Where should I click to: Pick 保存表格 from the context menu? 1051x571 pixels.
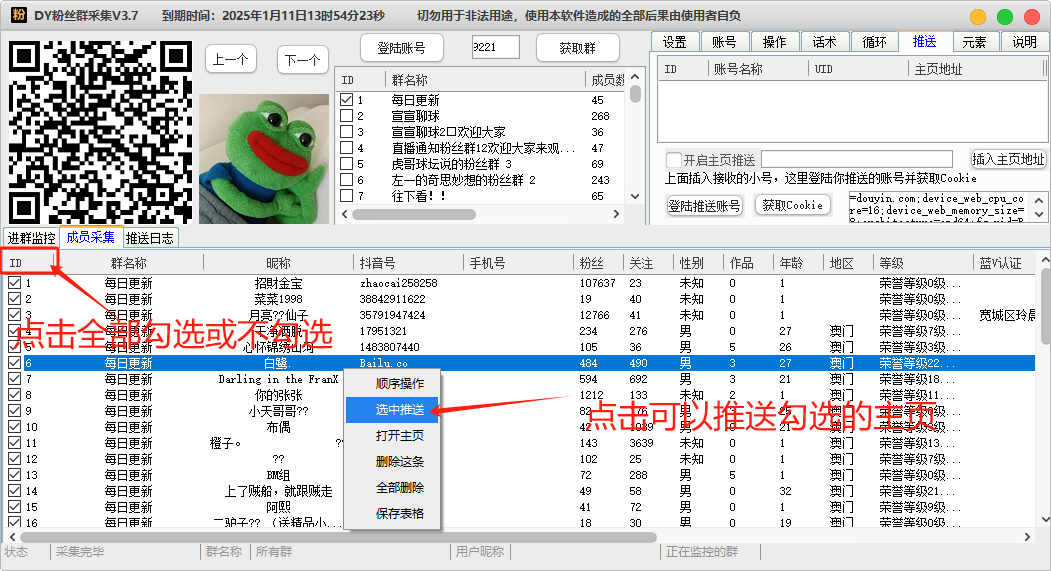click(x=399, y=514)
